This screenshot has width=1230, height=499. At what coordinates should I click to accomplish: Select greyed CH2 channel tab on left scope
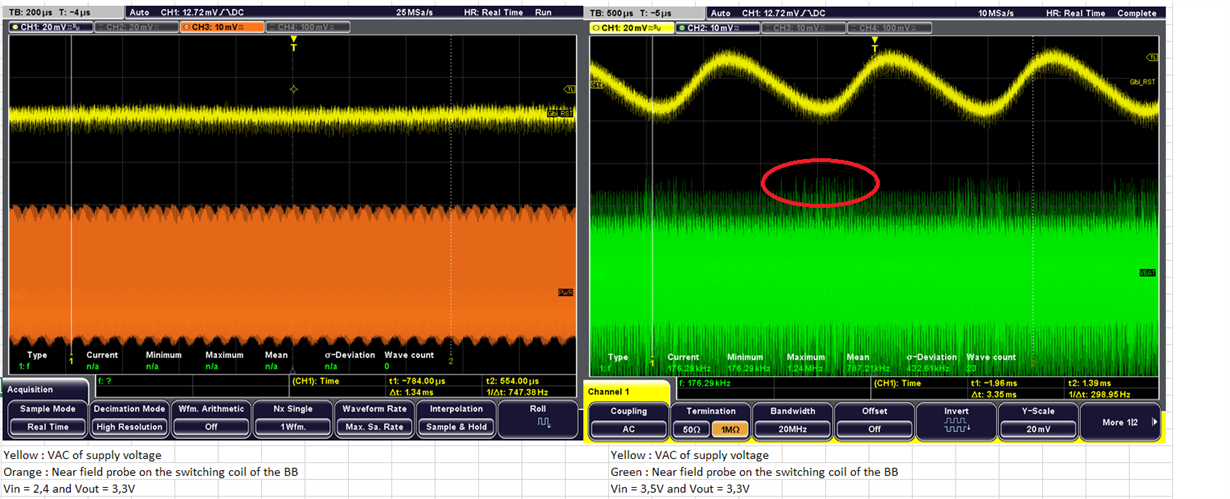136,26
